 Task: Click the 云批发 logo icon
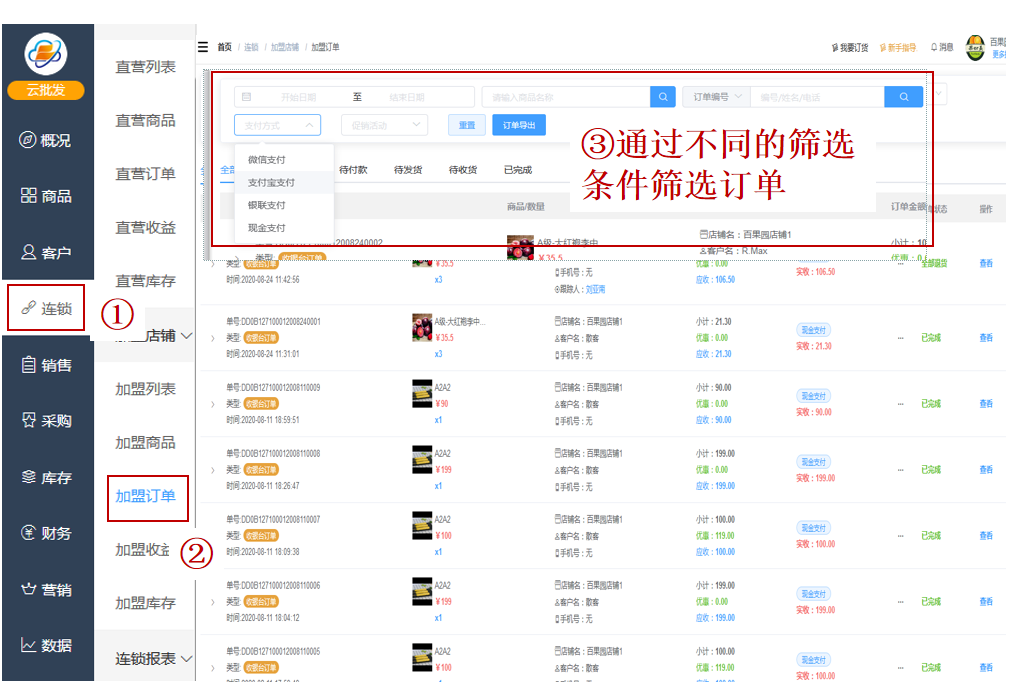pos(46,54)
